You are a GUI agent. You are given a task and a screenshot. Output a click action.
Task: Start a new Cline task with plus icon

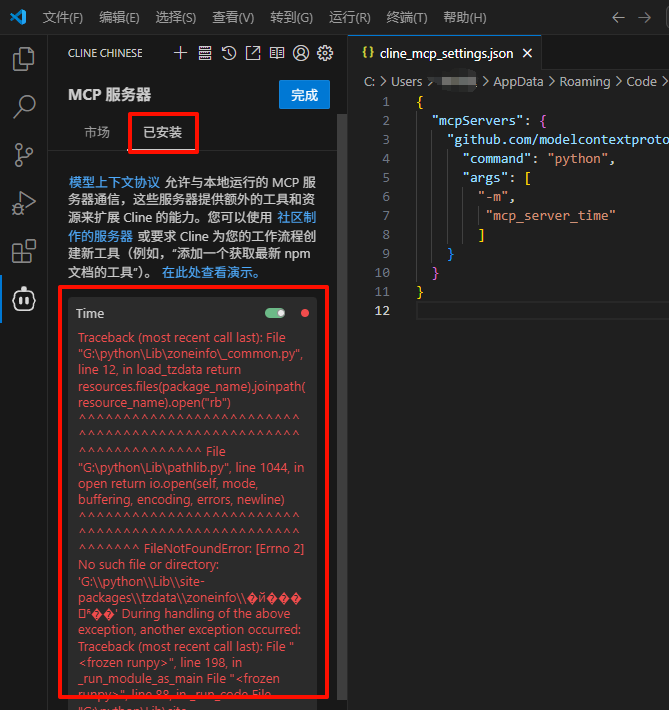[180, 53]
